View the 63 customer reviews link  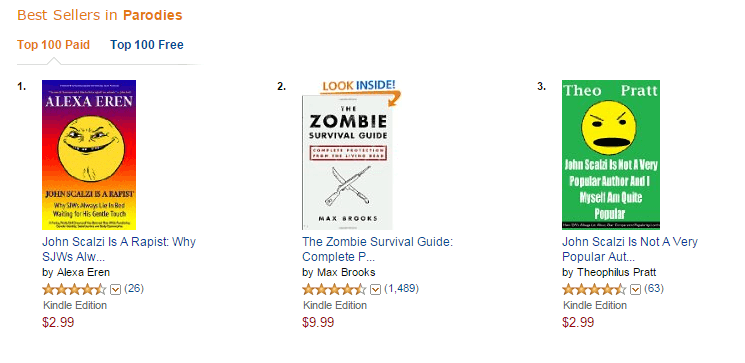point(654,288)
